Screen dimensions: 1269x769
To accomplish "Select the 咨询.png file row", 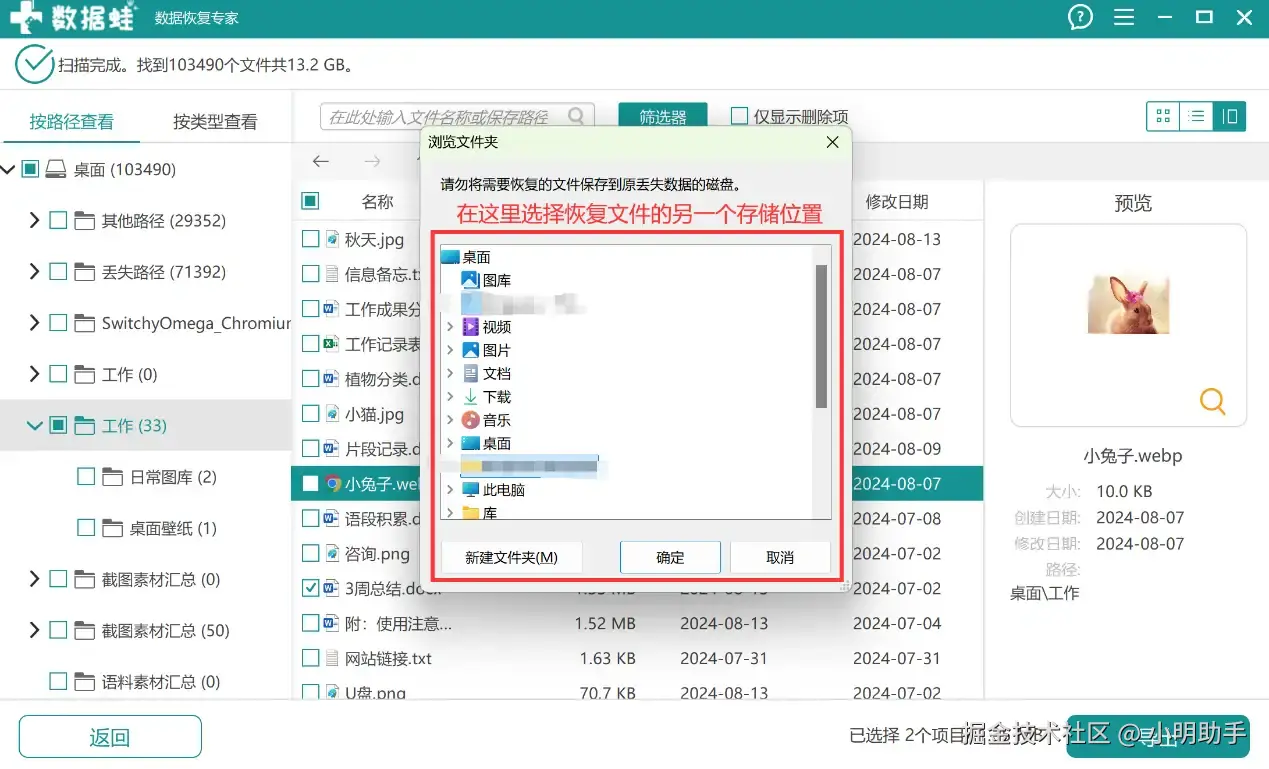I will click(x=637, y=554).
